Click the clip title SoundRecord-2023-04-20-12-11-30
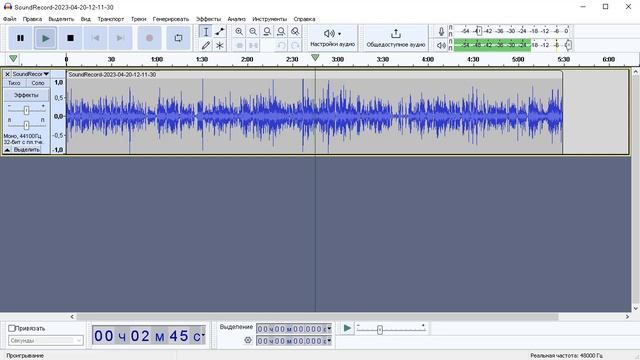Image resolution: width=640 pixels, height=360 pixels. click(x=112, y=75)
